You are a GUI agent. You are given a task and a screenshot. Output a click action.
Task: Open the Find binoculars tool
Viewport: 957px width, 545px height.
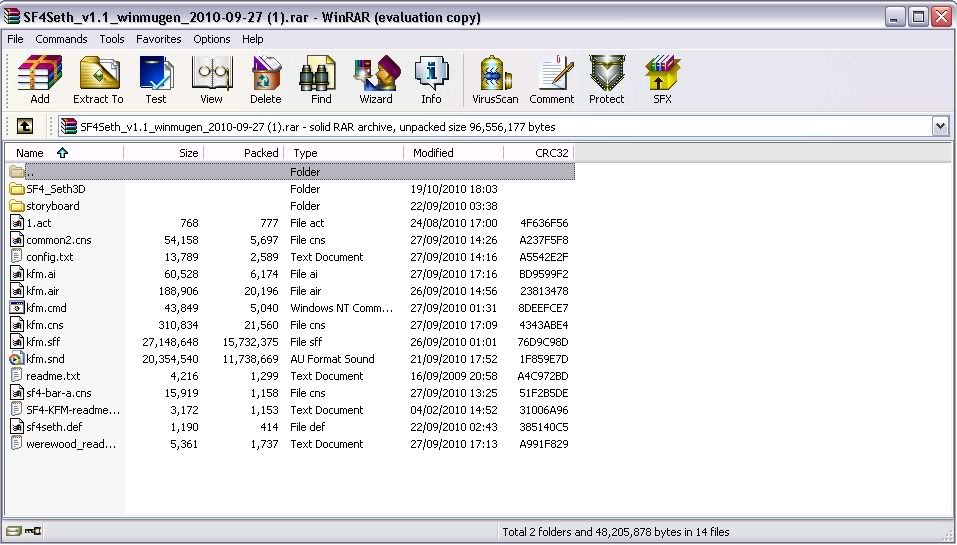tap(321, 79)
